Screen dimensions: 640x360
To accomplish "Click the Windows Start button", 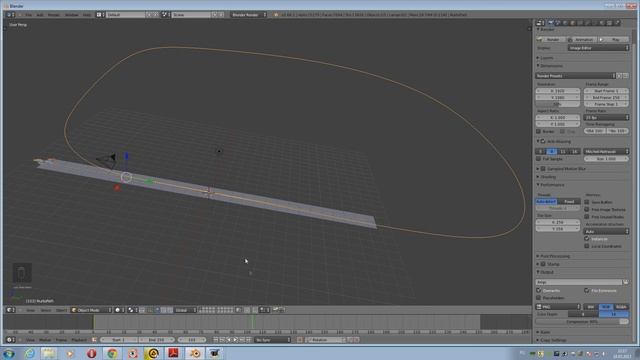I will click(x=8, y=353).
